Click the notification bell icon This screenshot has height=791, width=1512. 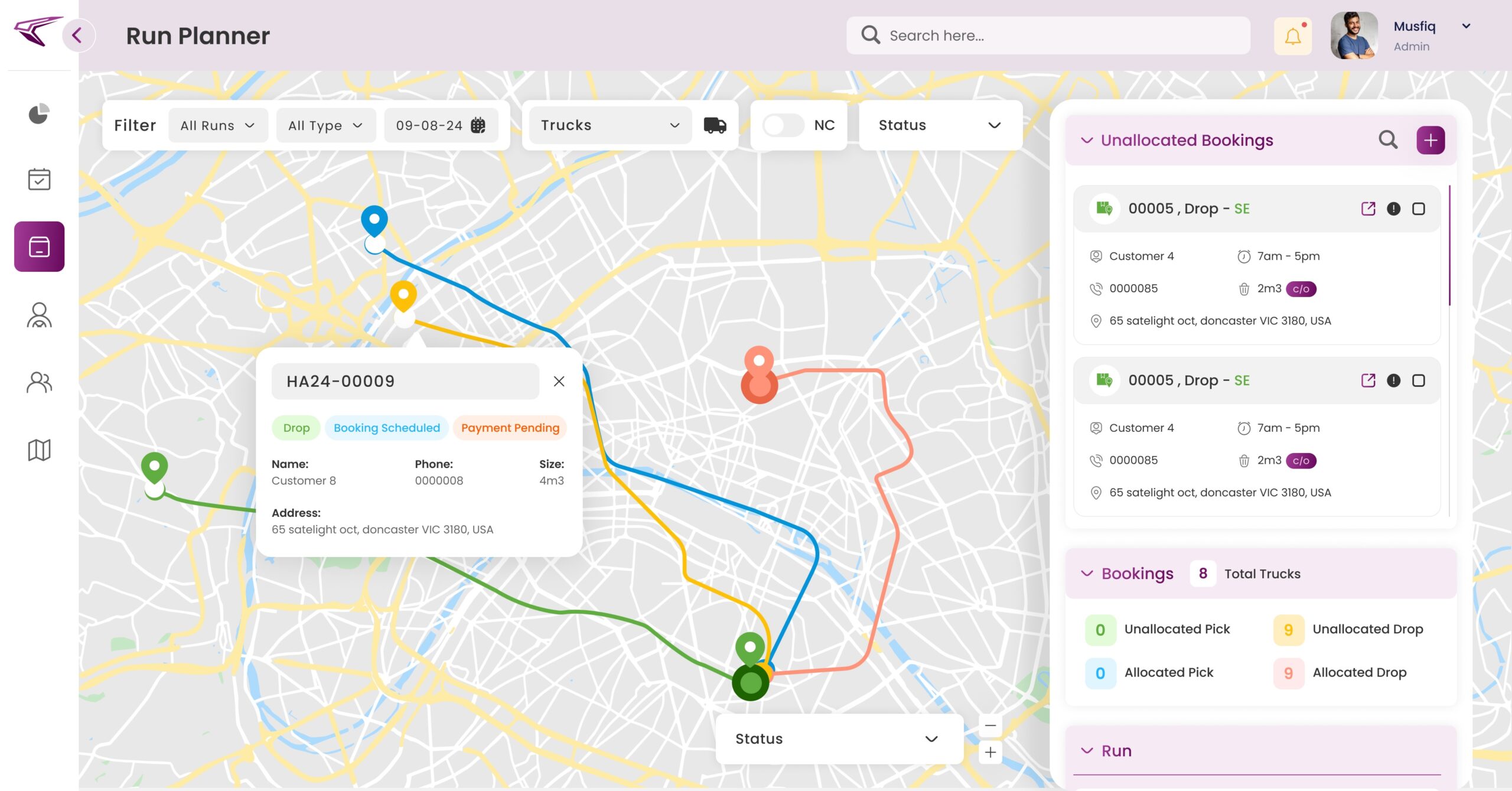(1292, 36)
